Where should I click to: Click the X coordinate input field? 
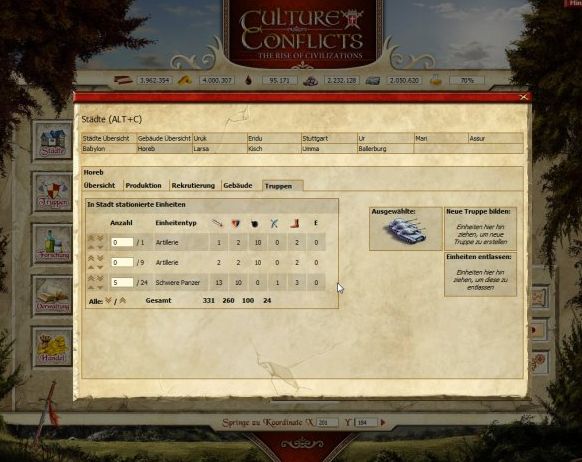click(x=328, y=422)
